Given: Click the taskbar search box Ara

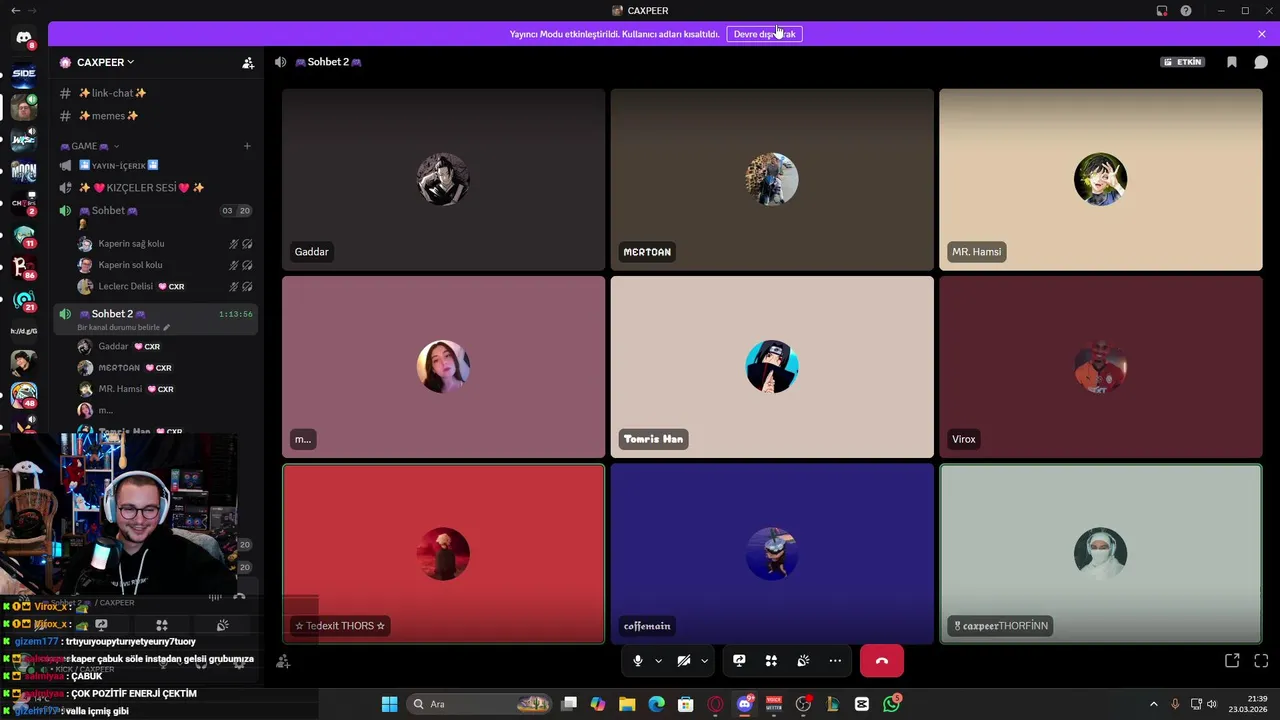Looking at the screenshot, I should pos(481,704).
